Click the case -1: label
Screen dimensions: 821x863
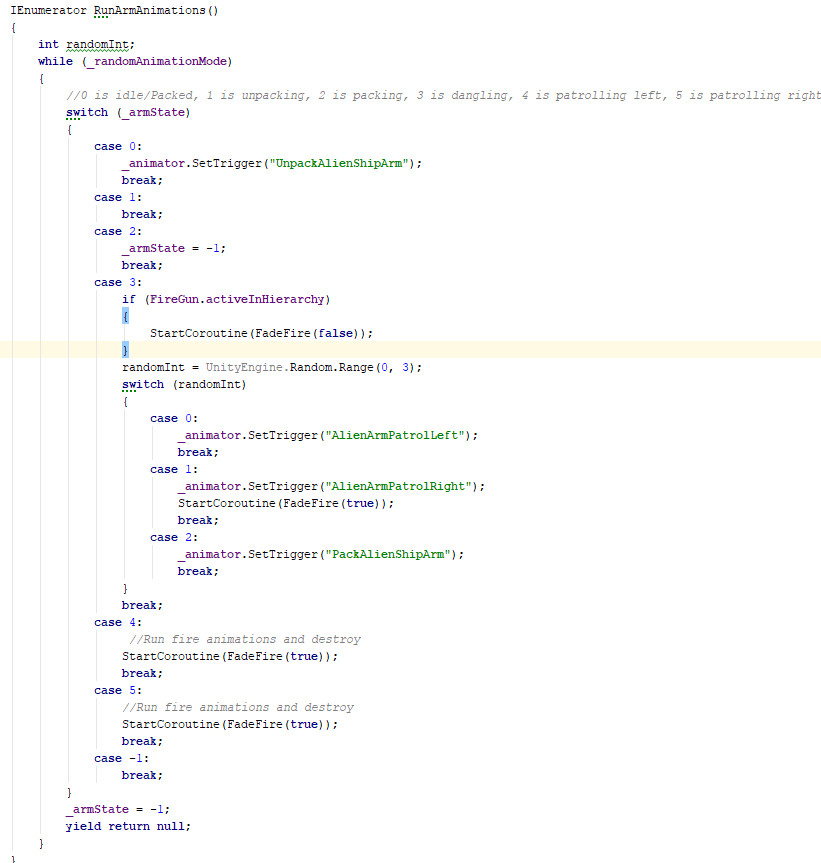pos(121,758)
